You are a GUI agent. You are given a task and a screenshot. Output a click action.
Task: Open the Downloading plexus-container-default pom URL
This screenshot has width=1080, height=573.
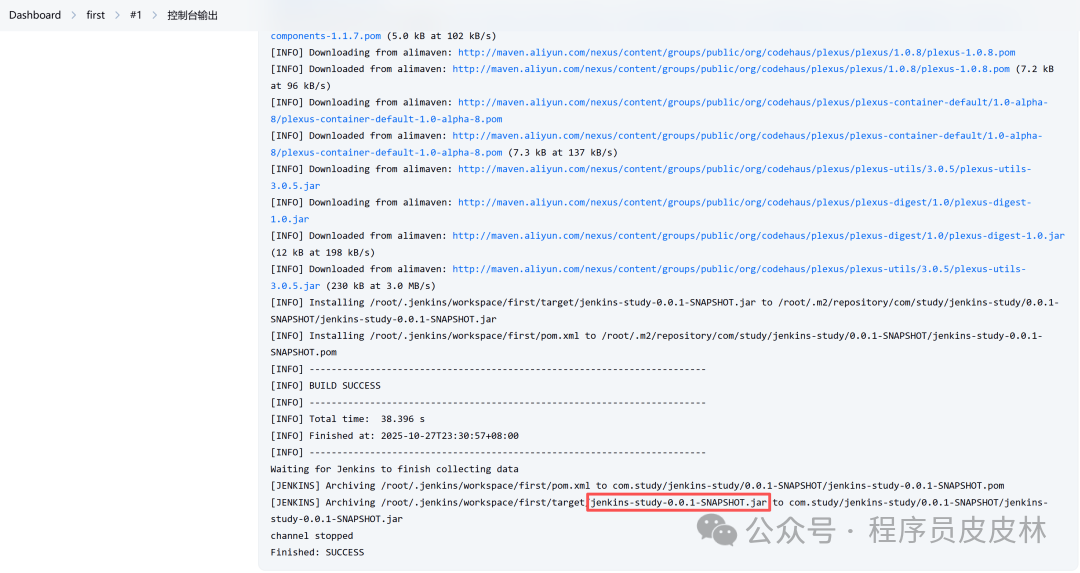click(659, 110)
